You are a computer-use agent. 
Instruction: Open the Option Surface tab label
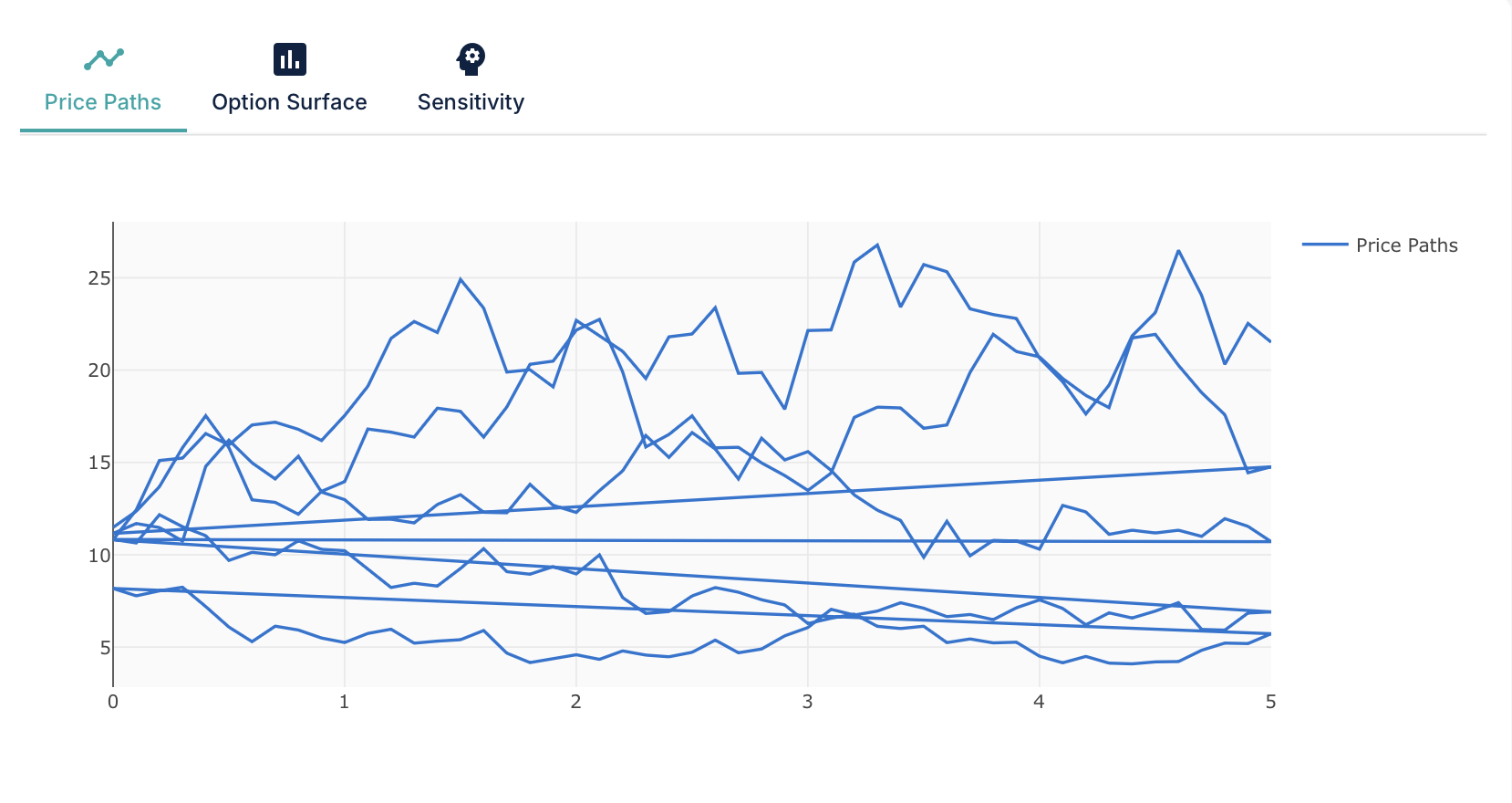(289, 102)
